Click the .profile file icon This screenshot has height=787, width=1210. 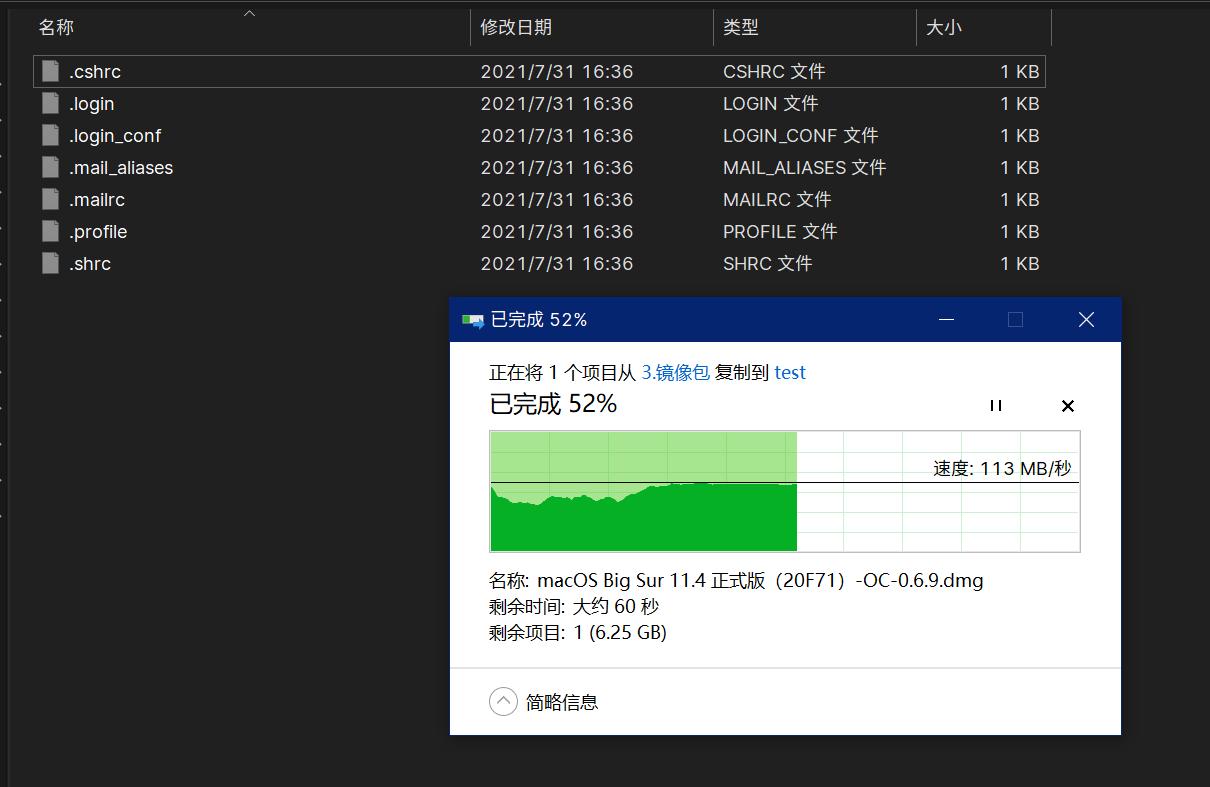pos(49,231)
